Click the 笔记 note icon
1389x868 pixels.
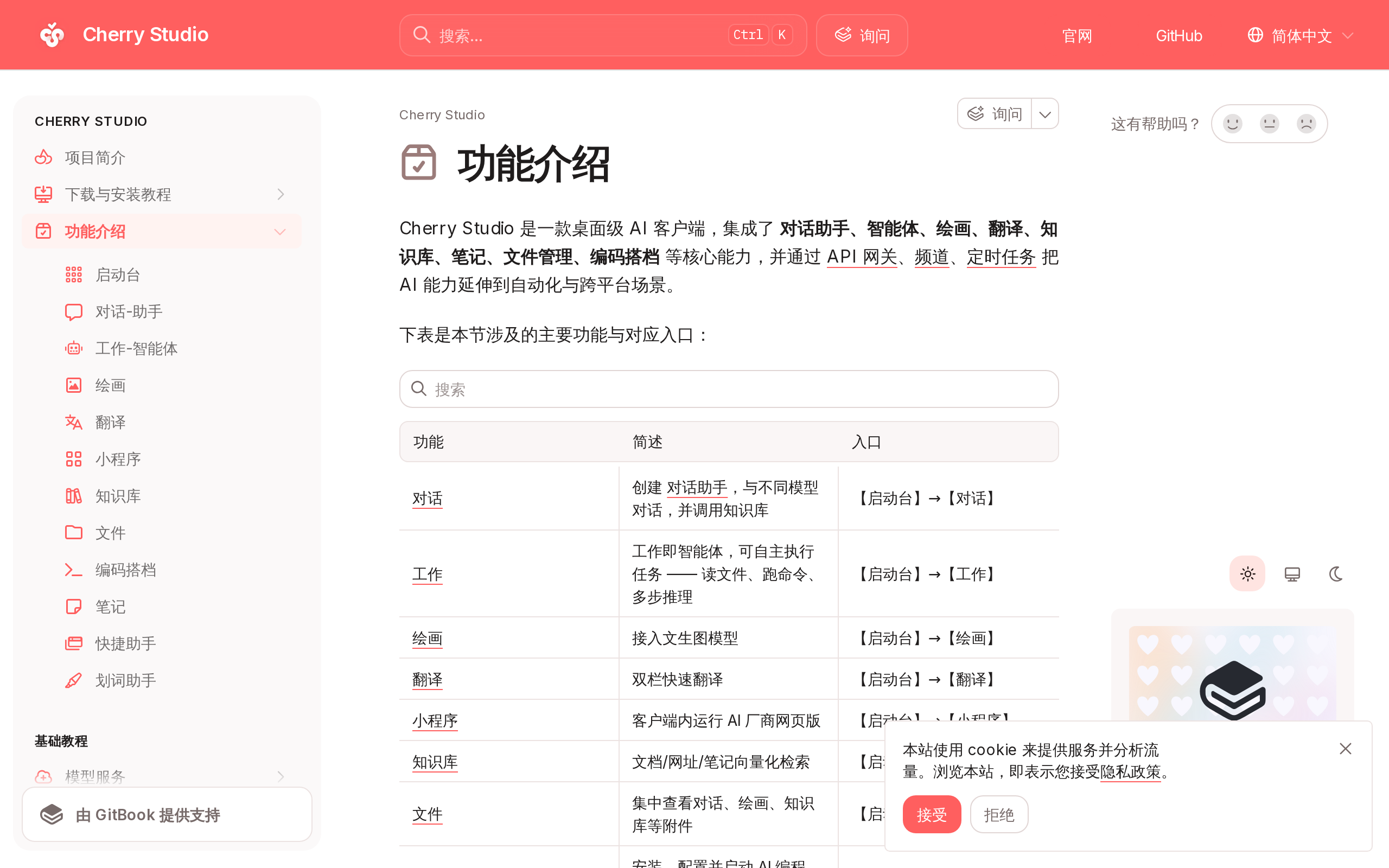(73, 606)
